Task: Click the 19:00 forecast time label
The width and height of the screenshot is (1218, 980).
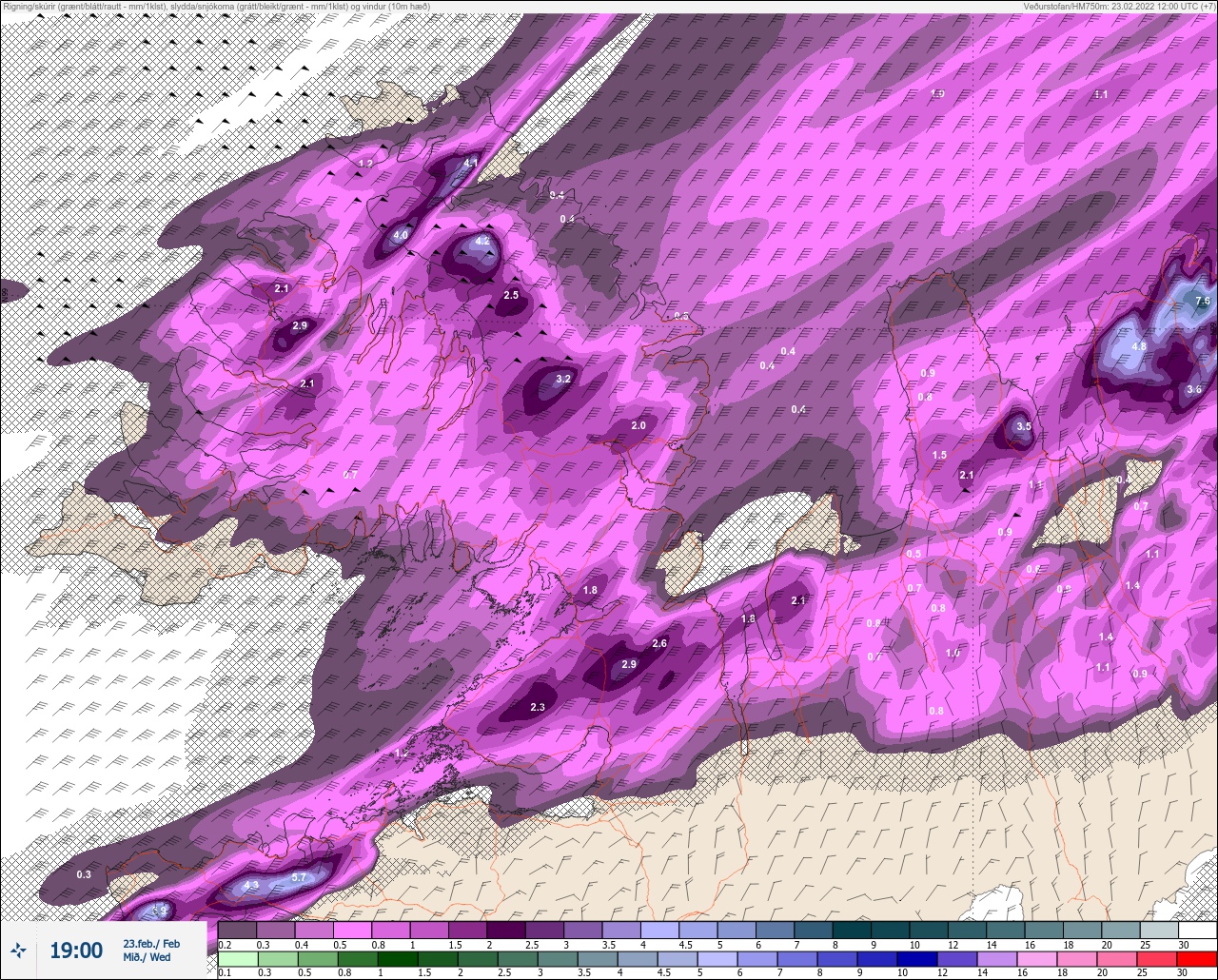Action: [76, 950]
